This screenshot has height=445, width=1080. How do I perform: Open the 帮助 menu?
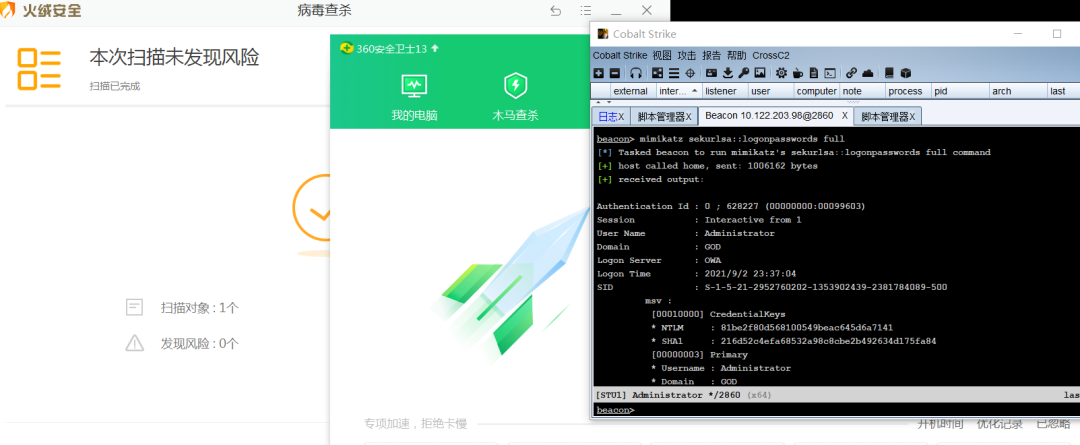736,55
